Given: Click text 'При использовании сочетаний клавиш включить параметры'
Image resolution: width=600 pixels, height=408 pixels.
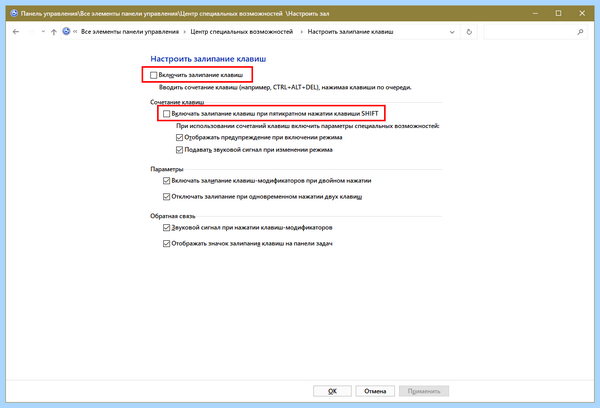Looking at the screenshot, I should pos(308,126).
